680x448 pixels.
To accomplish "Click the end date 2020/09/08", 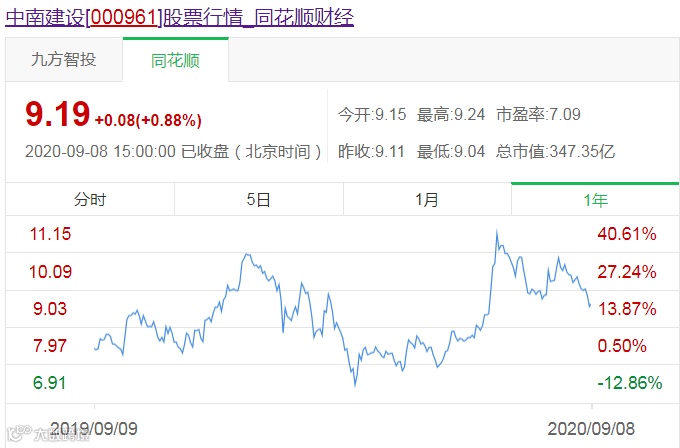I will coord(591,429).
